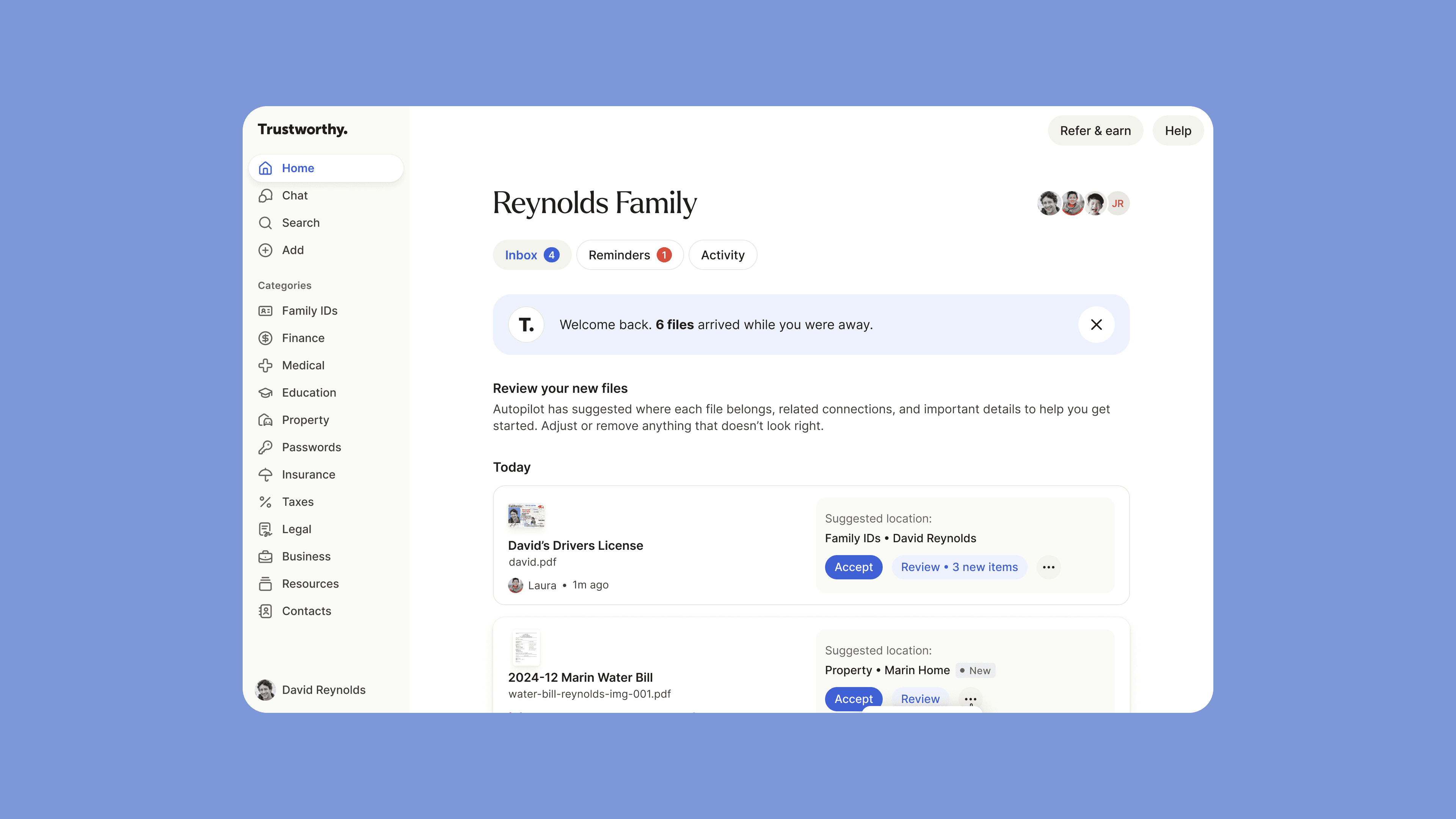
Task: Switch to the Inbox tab
Action: pyautogui.click(x=531, y=255)
